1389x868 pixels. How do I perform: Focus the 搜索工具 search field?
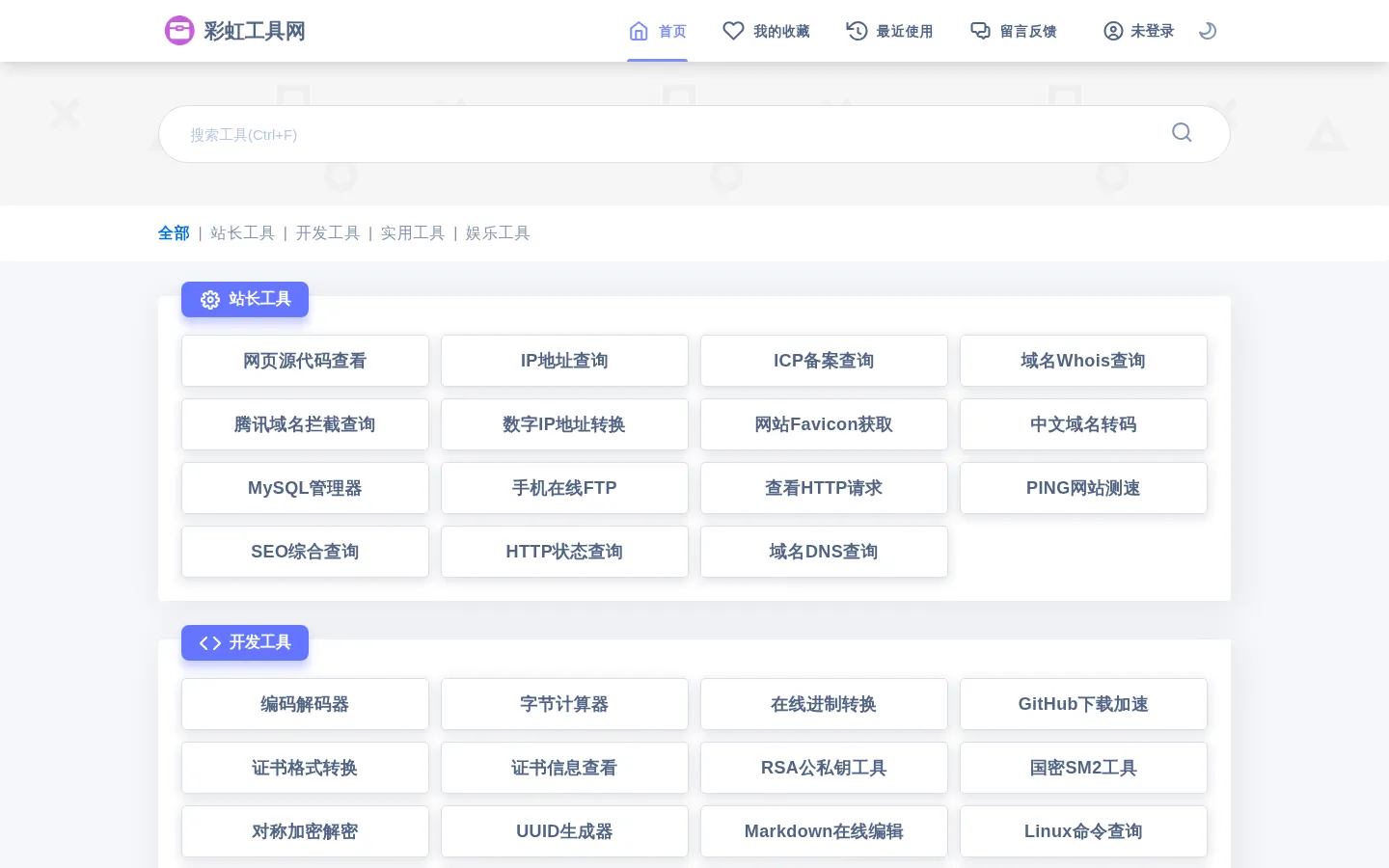(x=694, y=134)
